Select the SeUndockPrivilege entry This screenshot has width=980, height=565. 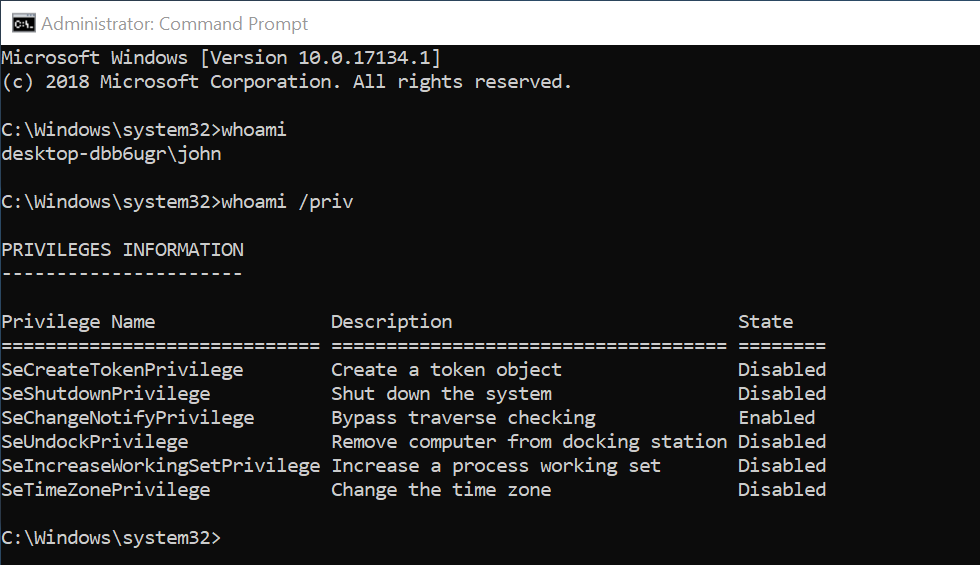coord(95,442)
